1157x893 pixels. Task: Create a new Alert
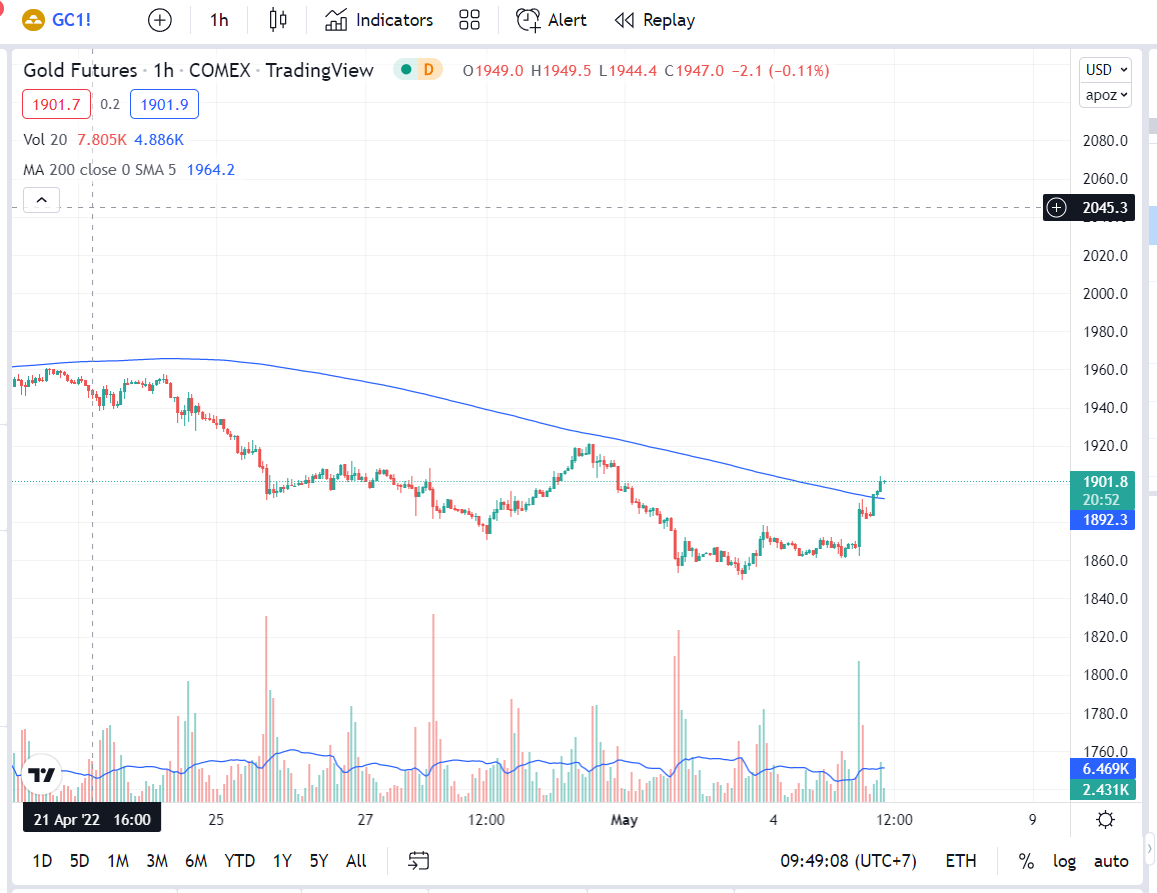tap(551, 20)
